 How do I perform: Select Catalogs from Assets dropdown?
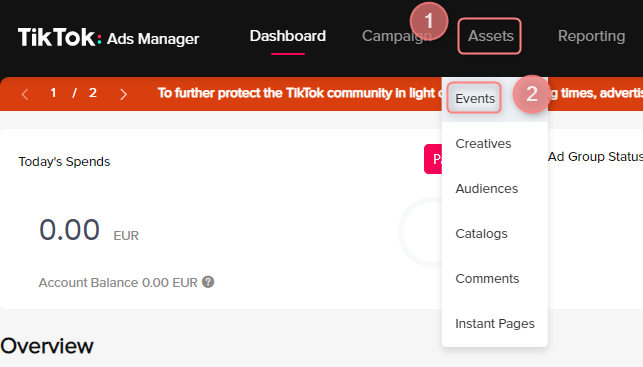click(481, 234)
